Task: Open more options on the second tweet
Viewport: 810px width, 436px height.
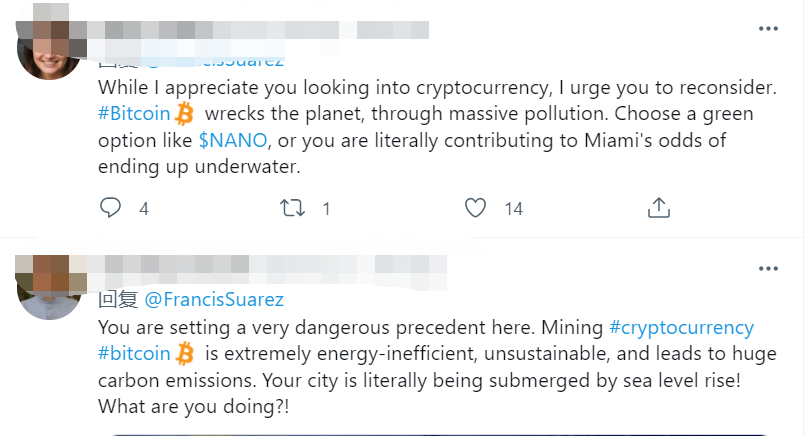Action: click(x=768, y=269)
